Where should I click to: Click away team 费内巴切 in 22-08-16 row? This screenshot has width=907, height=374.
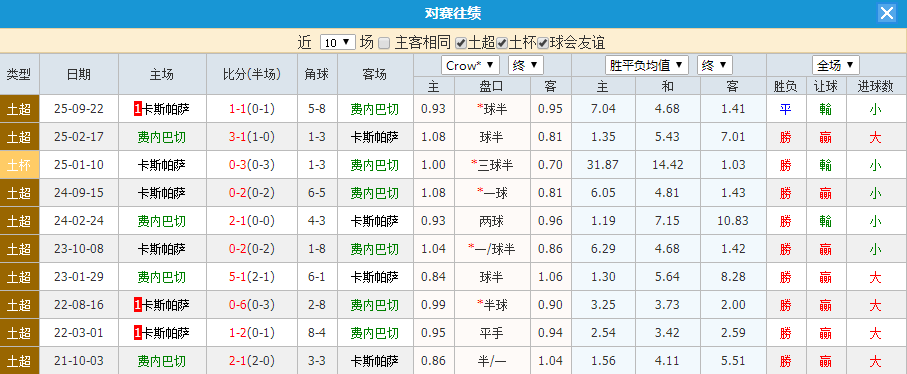[375, 305]
